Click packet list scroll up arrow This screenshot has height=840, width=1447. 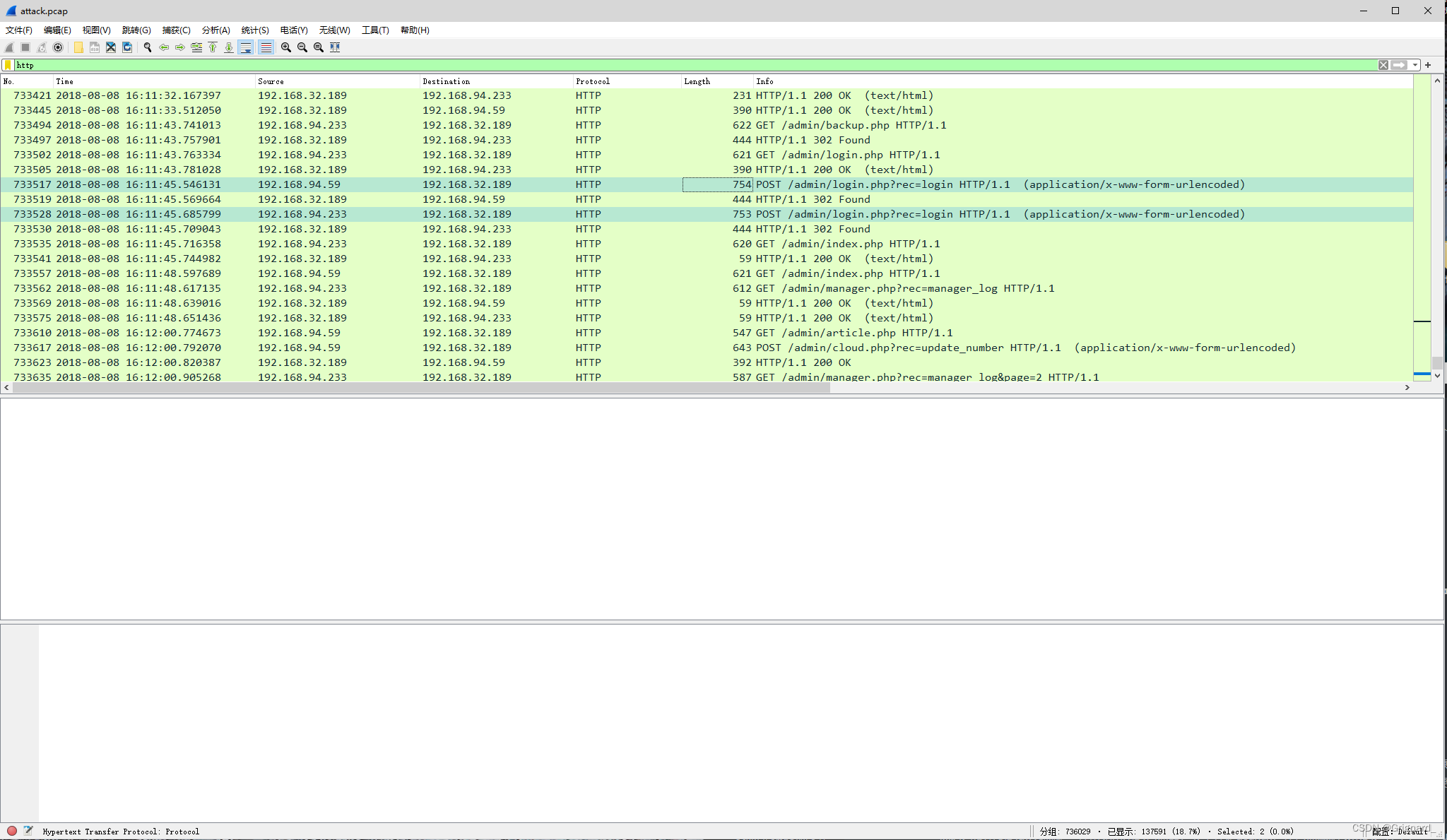click(x=1437, y=81)
